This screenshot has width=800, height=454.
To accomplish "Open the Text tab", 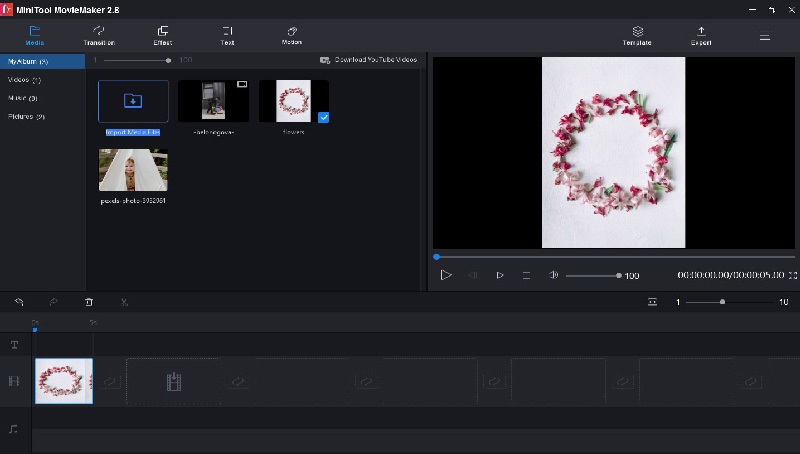I will coord(228,36).
